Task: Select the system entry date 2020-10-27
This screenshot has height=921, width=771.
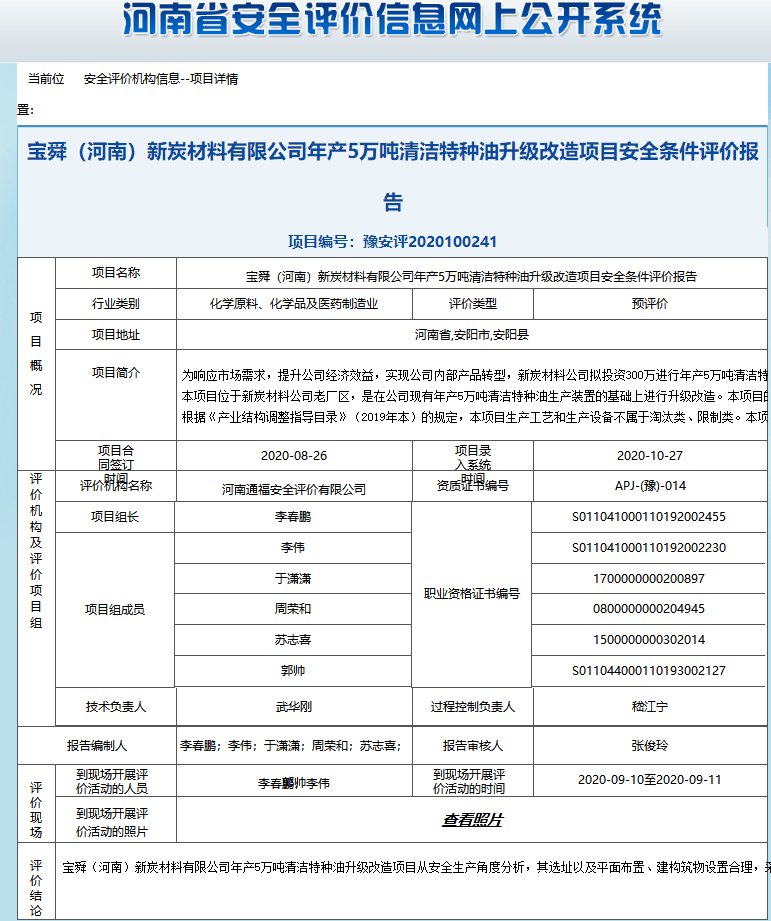Action: (x=649, y=456)
